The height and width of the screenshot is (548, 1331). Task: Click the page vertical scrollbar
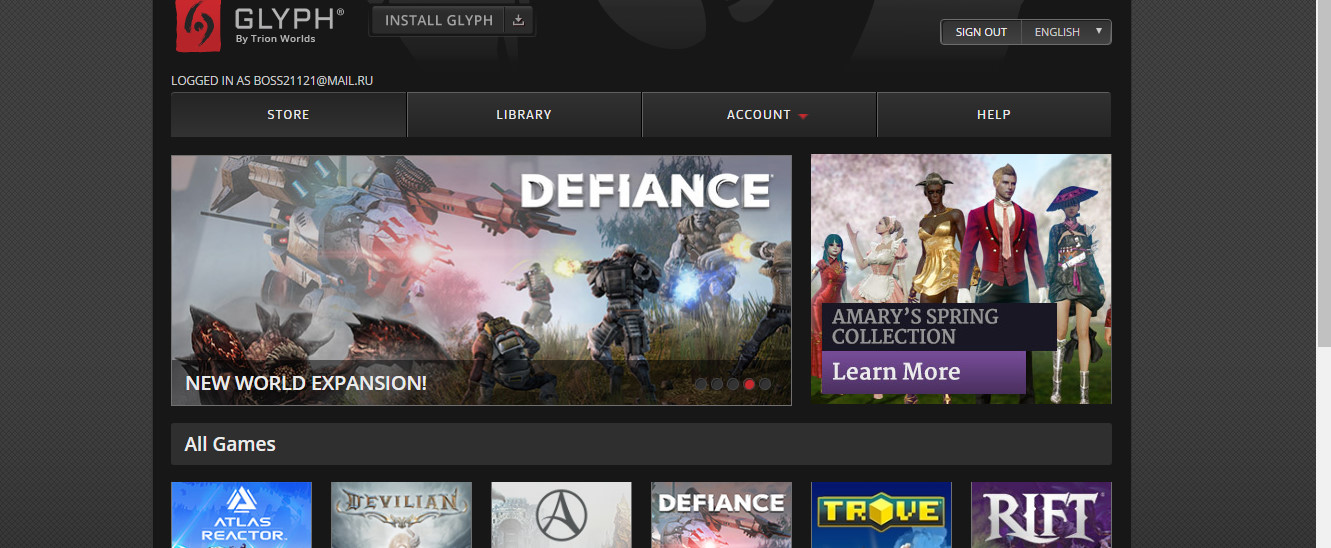pyautogui.click(x=1322, y=173)
